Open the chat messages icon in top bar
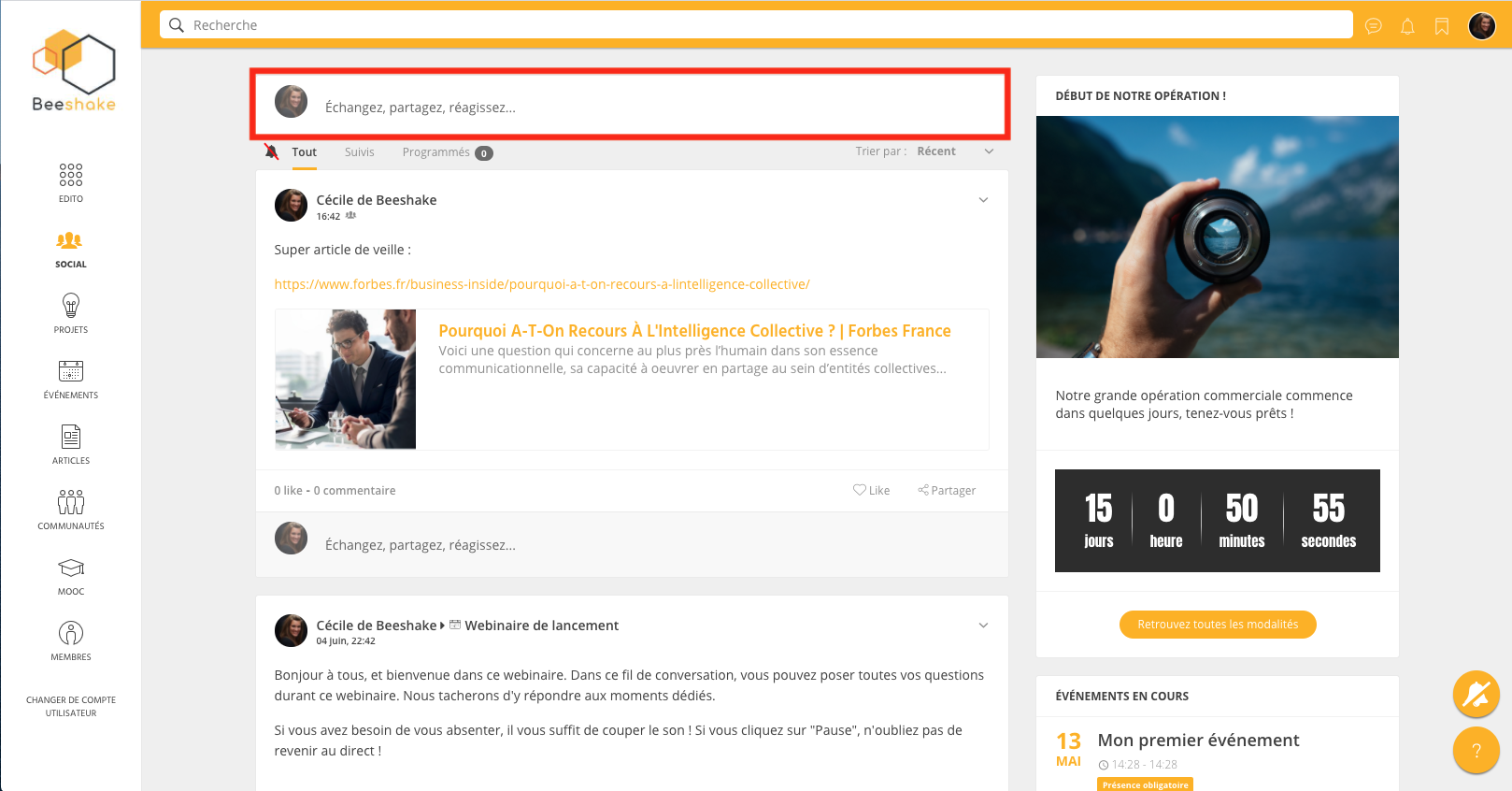This screenshot has height=791, width=1512. (1373, 26)
